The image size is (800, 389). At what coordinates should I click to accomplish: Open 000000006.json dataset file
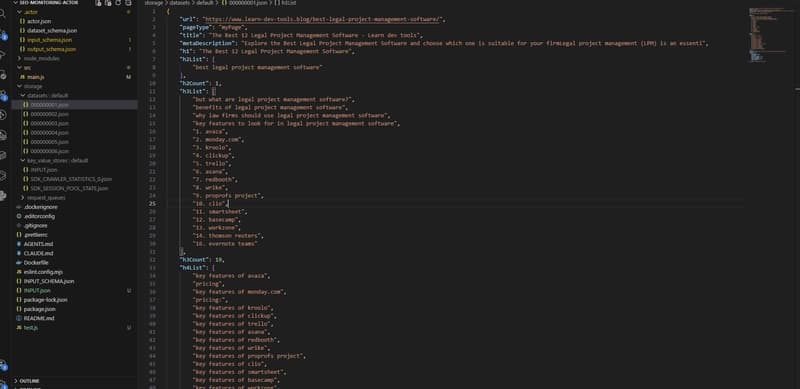click(49, 151)
